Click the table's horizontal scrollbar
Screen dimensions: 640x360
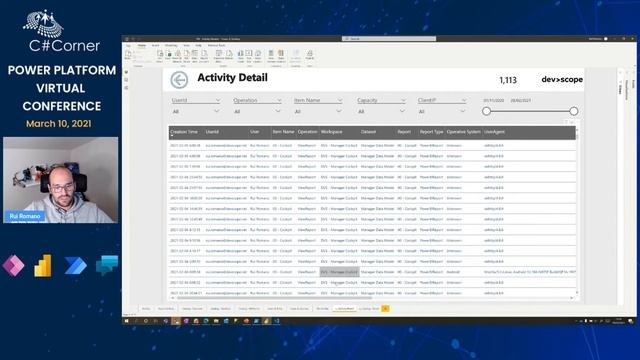click(274, 298)
